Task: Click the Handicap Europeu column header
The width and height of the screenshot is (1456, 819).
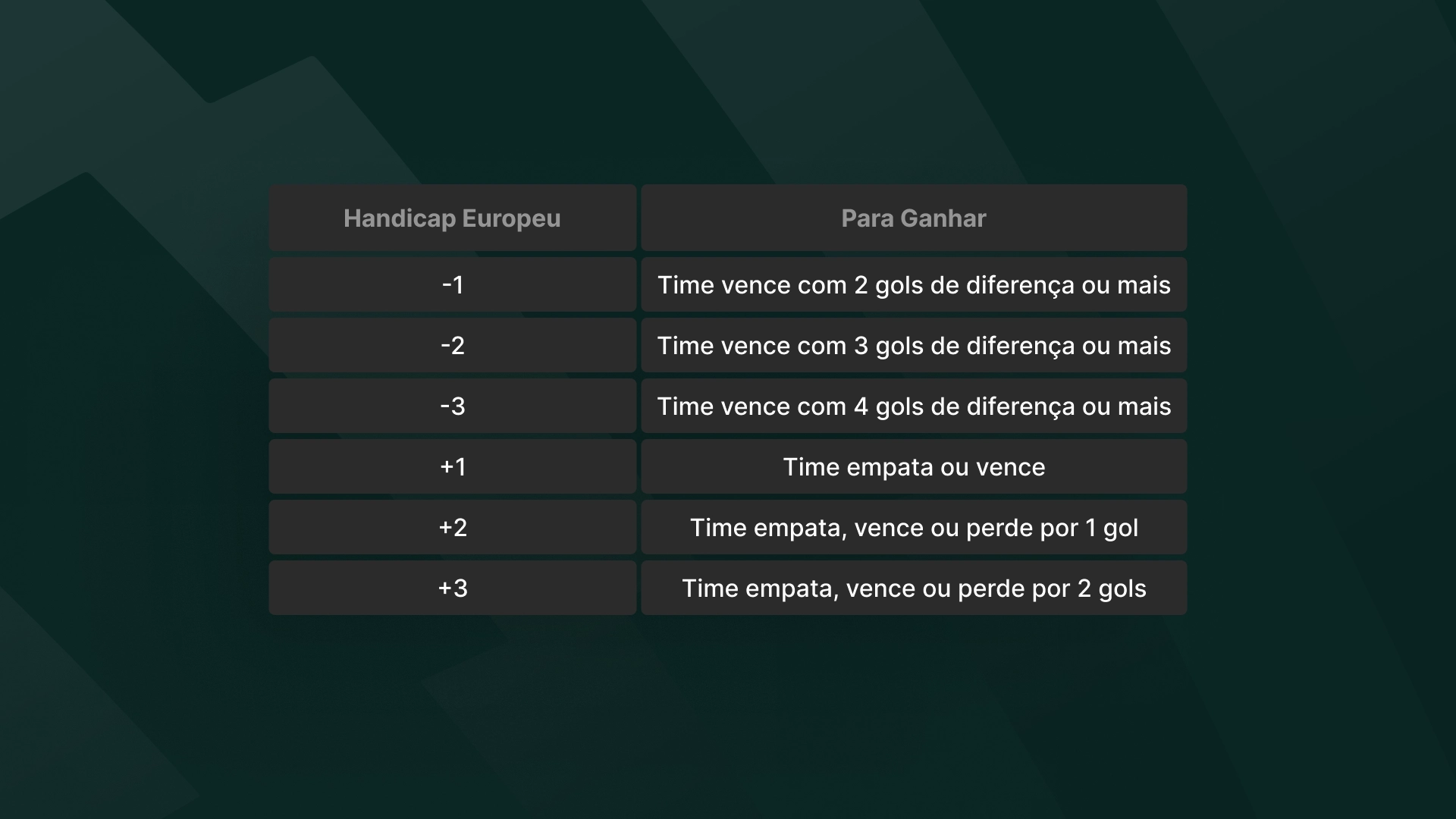Action: (x=452, y=218)
